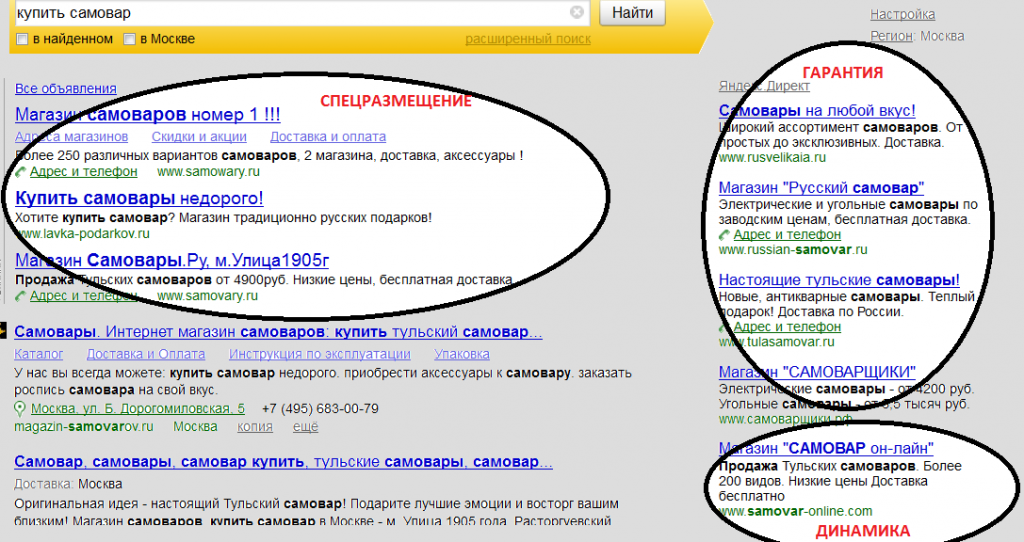Click the www.lavka-podarkov.ru address
The width and height of the screenshot is (1024, 542).
tap(82, 233)
